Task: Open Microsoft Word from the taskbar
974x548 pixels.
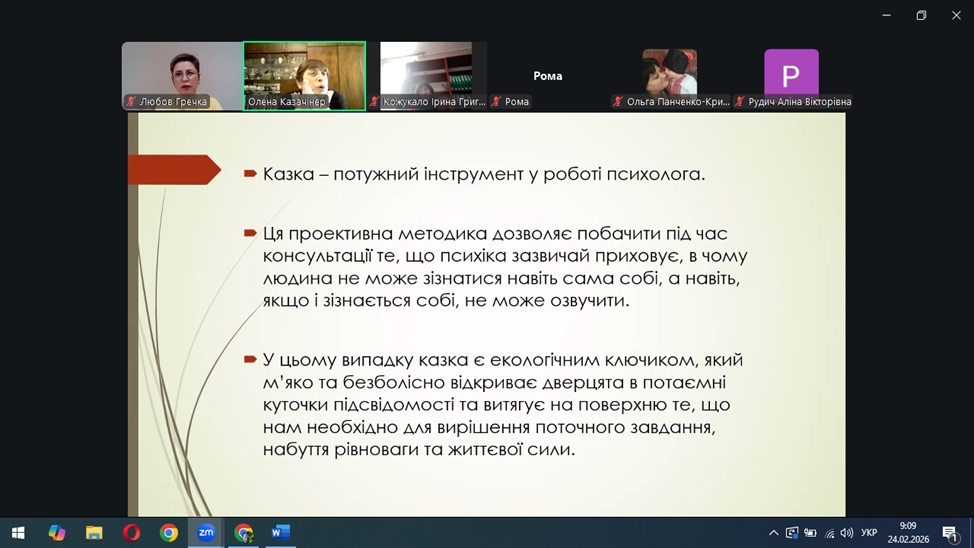Action: (281, 533)
